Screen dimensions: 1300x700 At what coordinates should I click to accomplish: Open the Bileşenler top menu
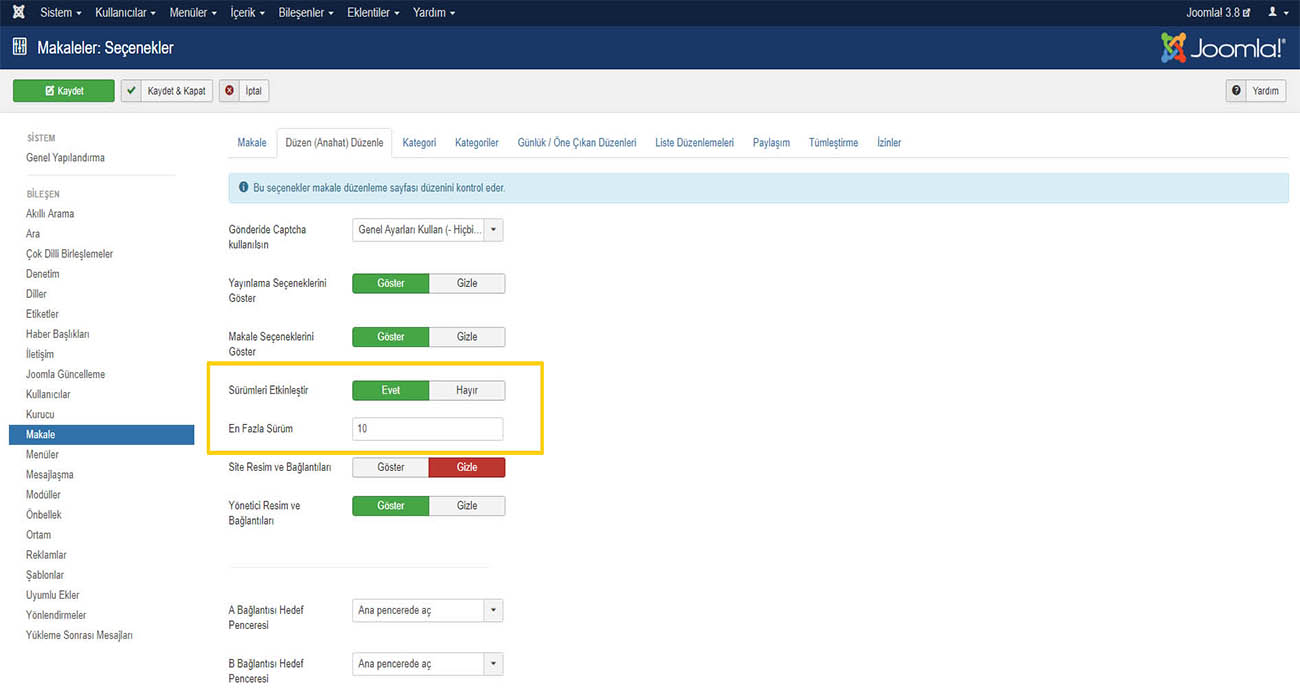307,13
